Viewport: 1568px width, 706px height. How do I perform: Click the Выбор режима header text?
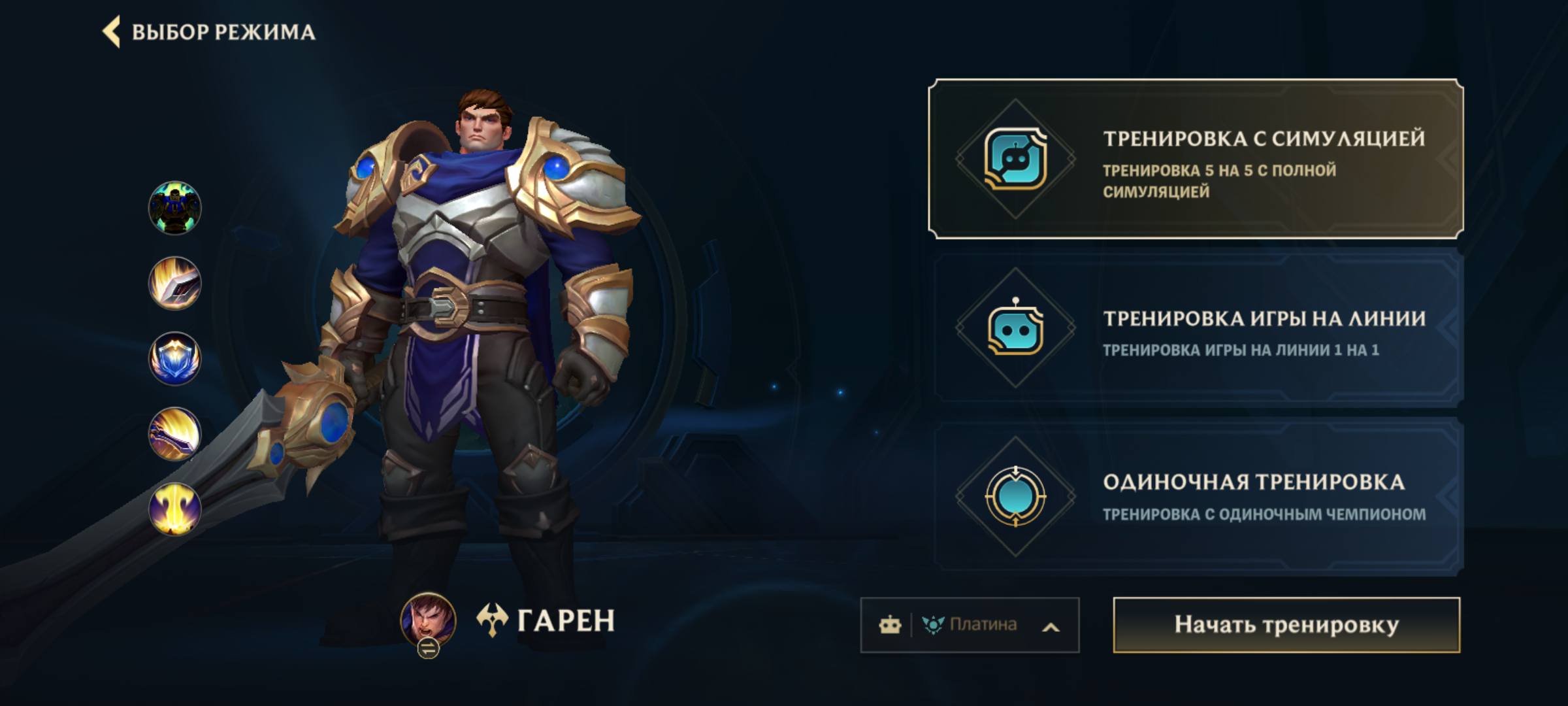coord(223,32)
